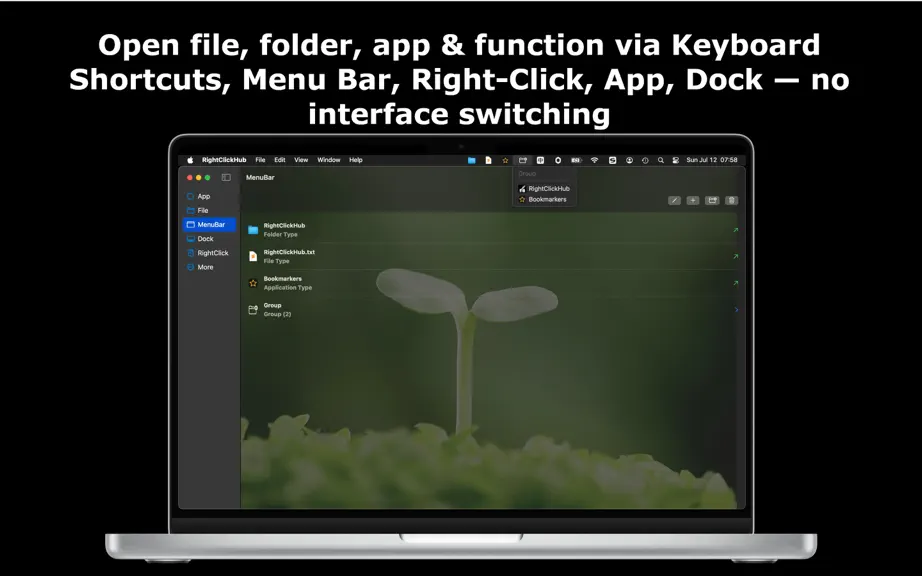This screenshot has height=576, width=922.
Task: Go to the Dock sidebar section
Action: coord(209,239)
